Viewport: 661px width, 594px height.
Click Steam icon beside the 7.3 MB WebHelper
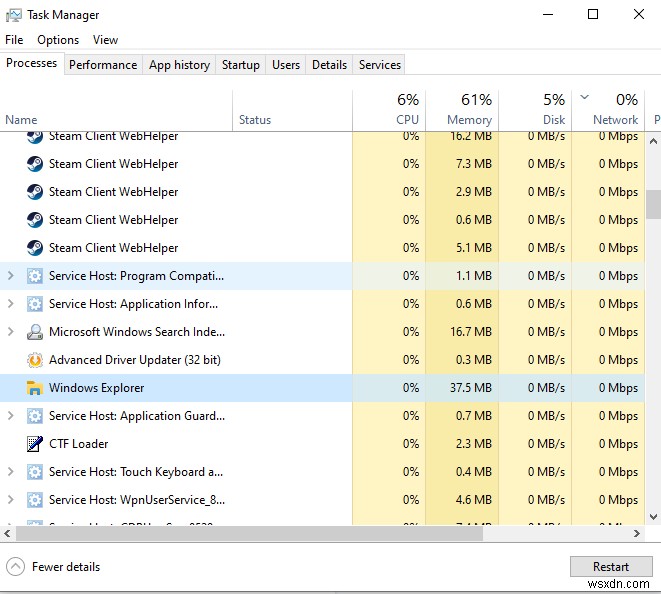pos(35,164)
